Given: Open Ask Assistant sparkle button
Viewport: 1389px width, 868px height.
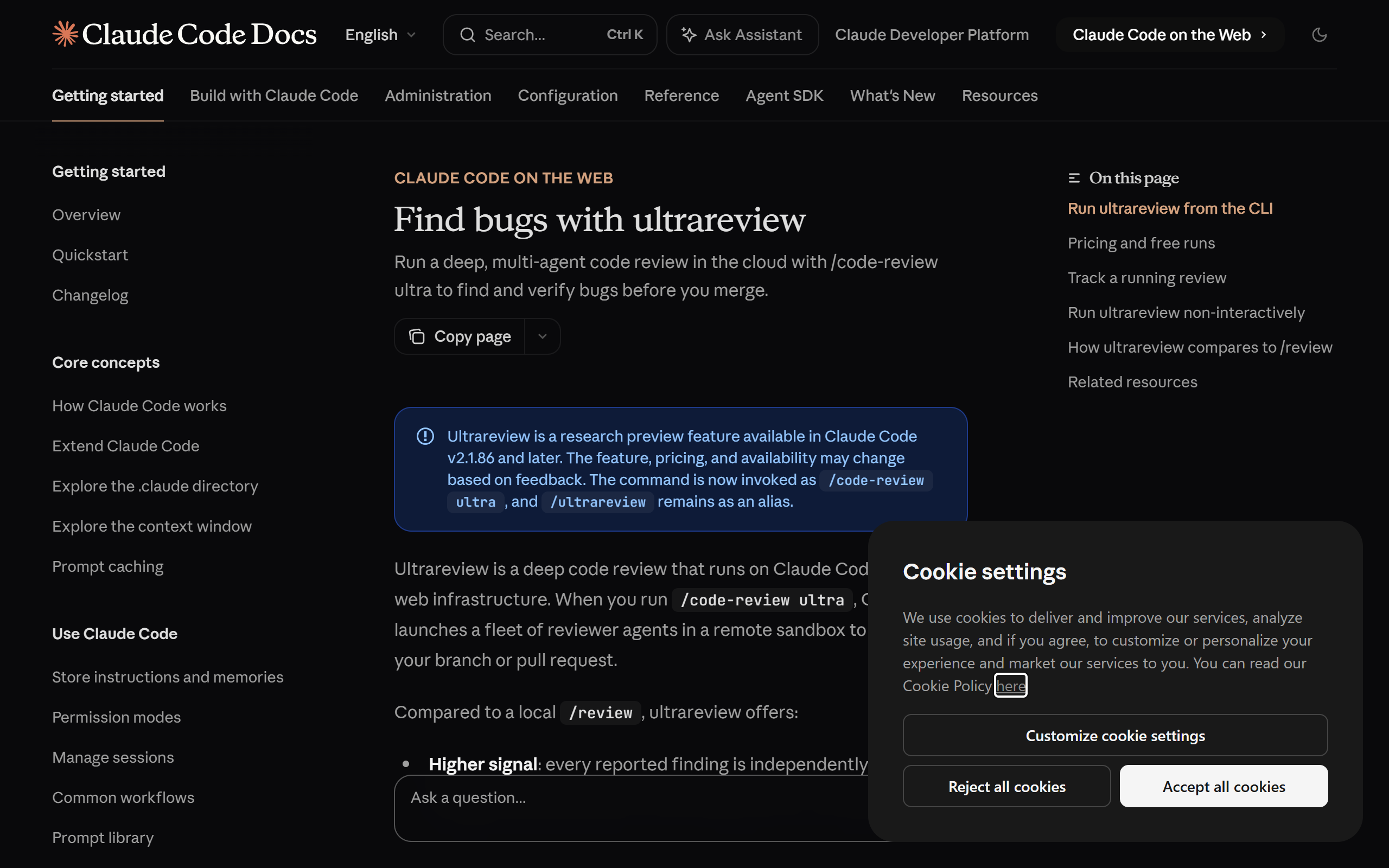Looking at the screenshot, I should pyautogui.click(x=742, y=34).
